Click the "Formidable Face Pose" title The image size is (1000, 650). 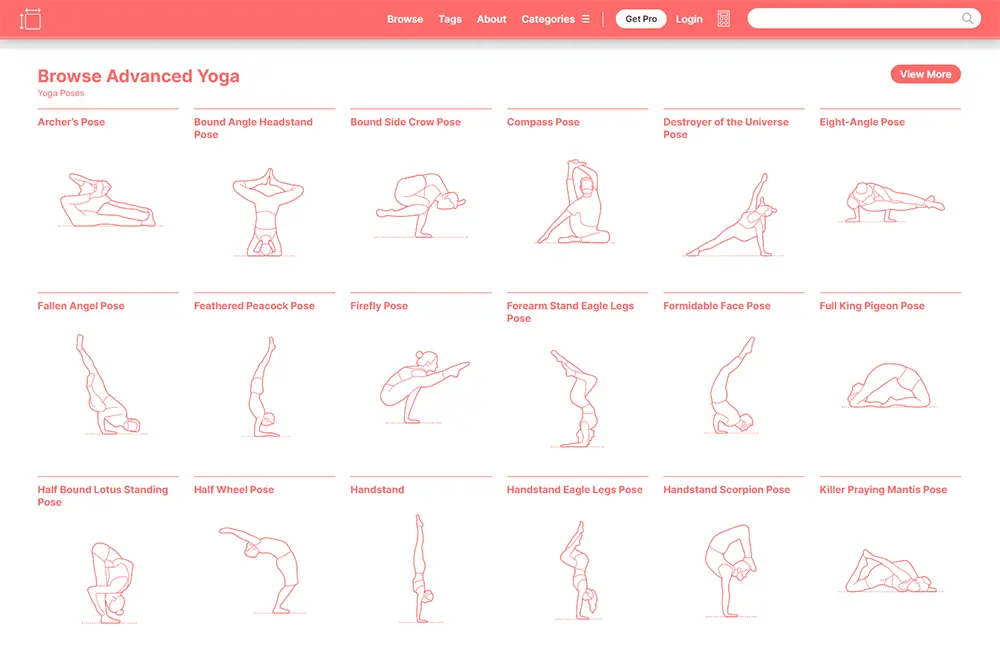[717, 306]
